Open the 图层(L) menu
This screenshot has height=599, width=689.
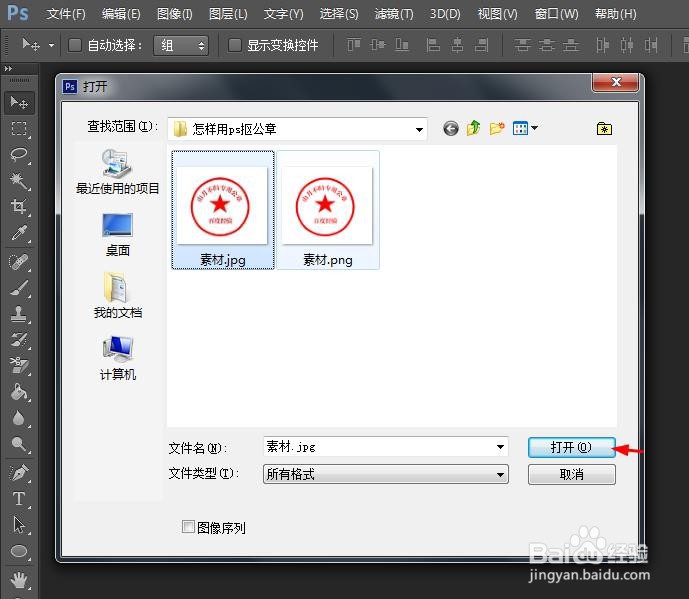[x=228, y=14]
